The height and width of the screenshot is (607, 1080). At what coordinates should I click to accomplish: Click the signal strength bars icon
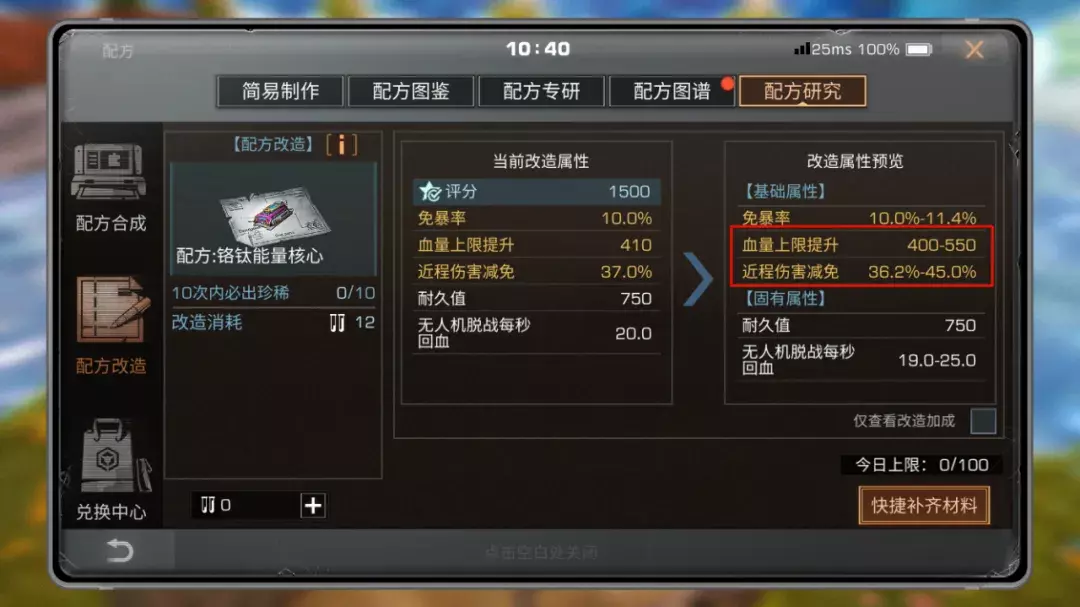[802, 49]
